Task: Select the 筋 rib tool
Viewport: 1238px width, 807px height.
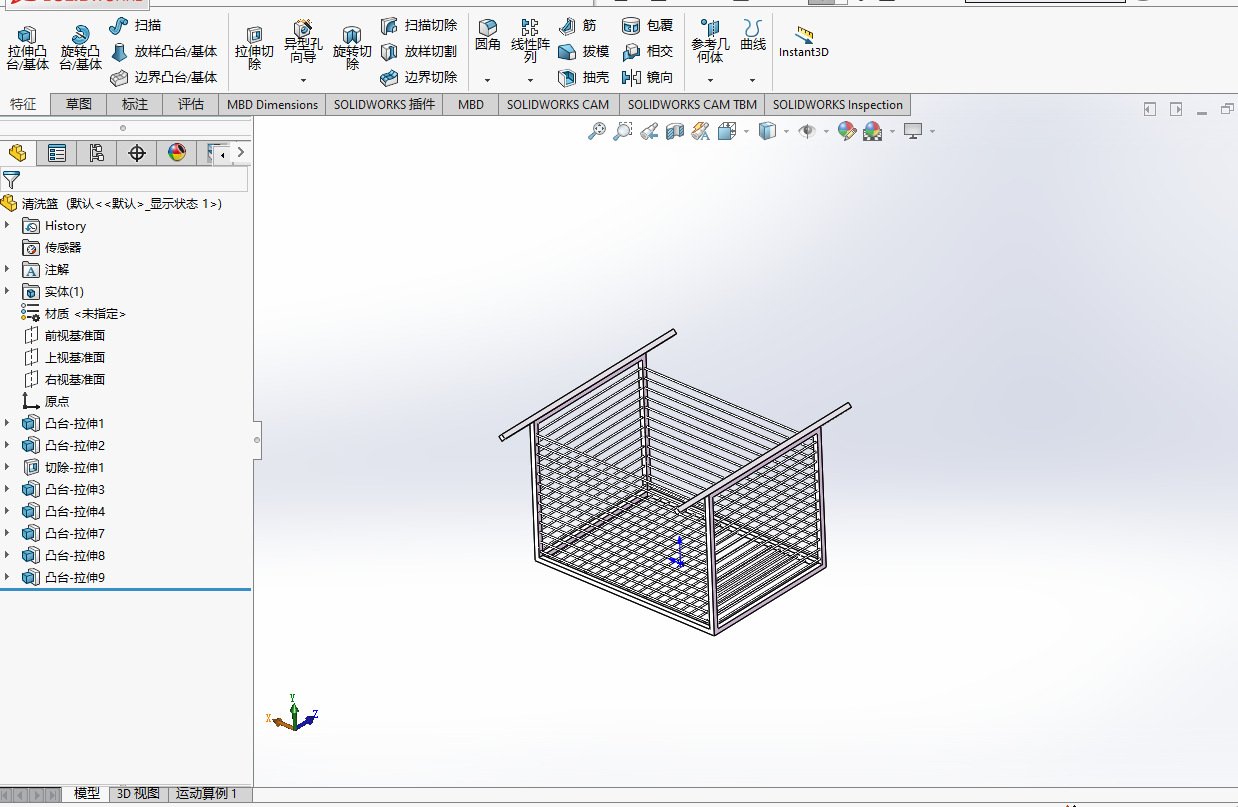Action: (577, 25)
